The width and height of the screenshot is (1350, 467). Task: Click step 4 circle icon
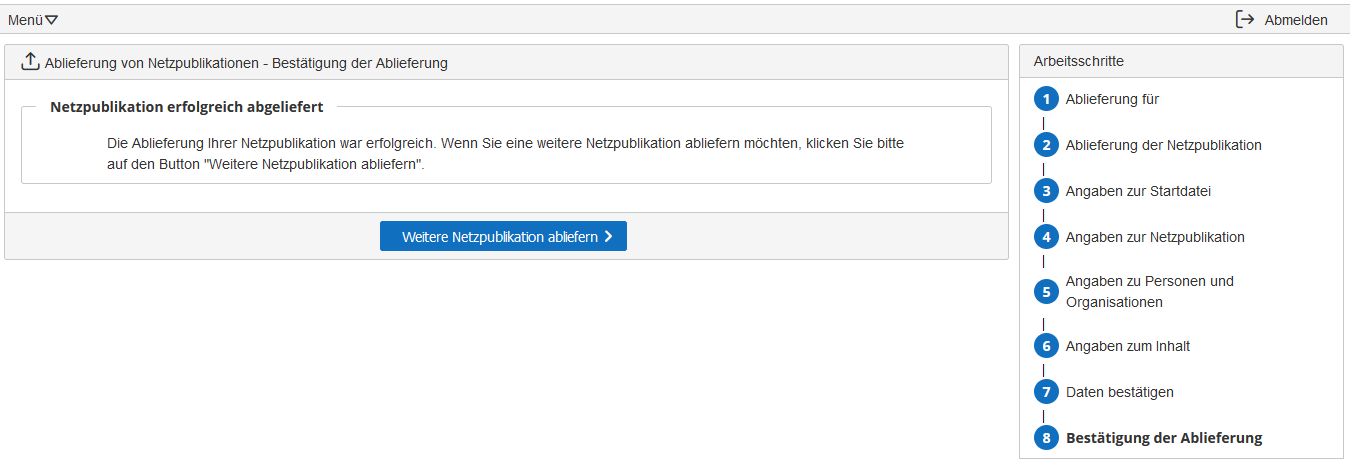1046,237
